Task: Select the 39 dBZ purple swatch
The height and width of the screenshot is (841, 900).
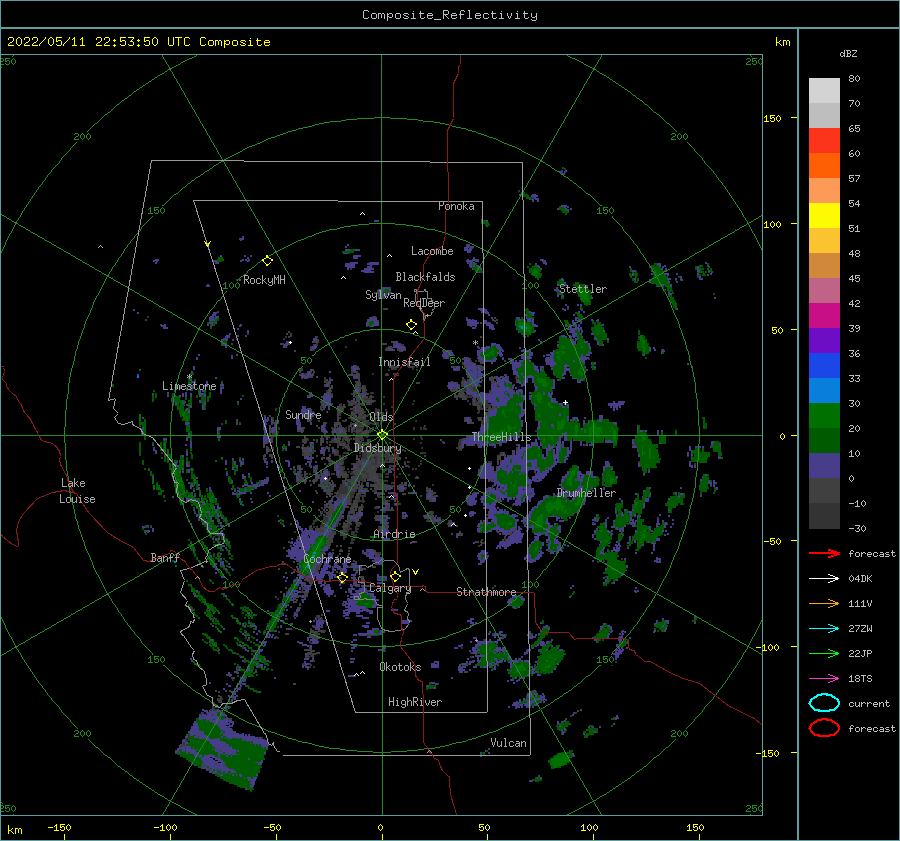Action: (824, 340)
